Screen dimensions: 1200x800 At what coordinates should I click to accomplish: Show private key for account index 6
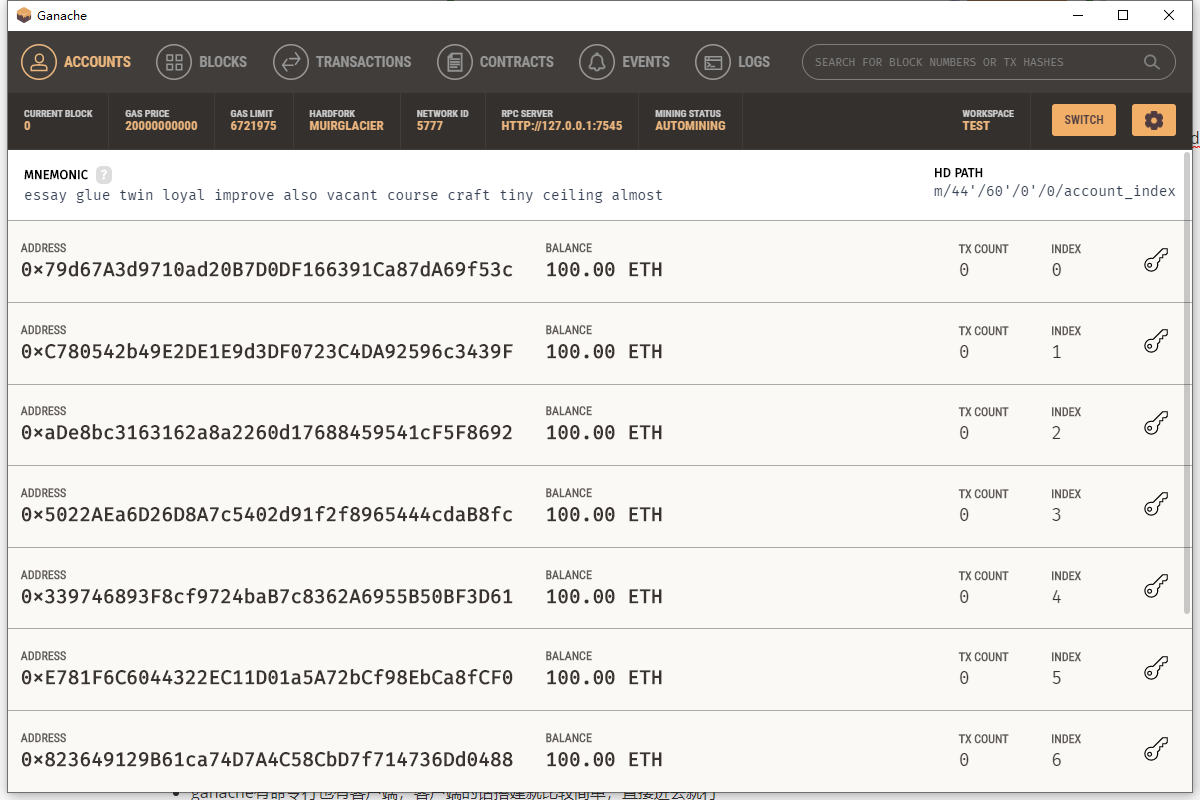coord(1156,751)
